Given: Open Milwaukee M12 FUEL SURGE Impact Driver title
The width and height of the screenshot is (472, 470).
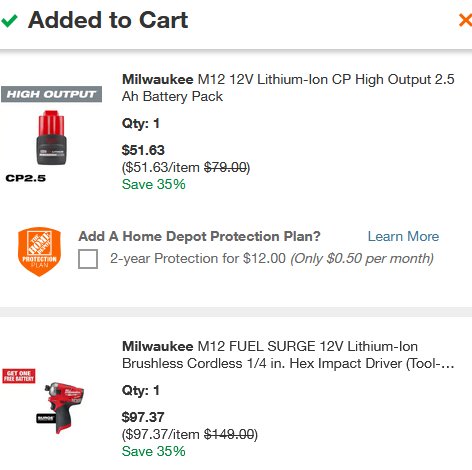Looking at the screenshot, I should tap(288, 355).
